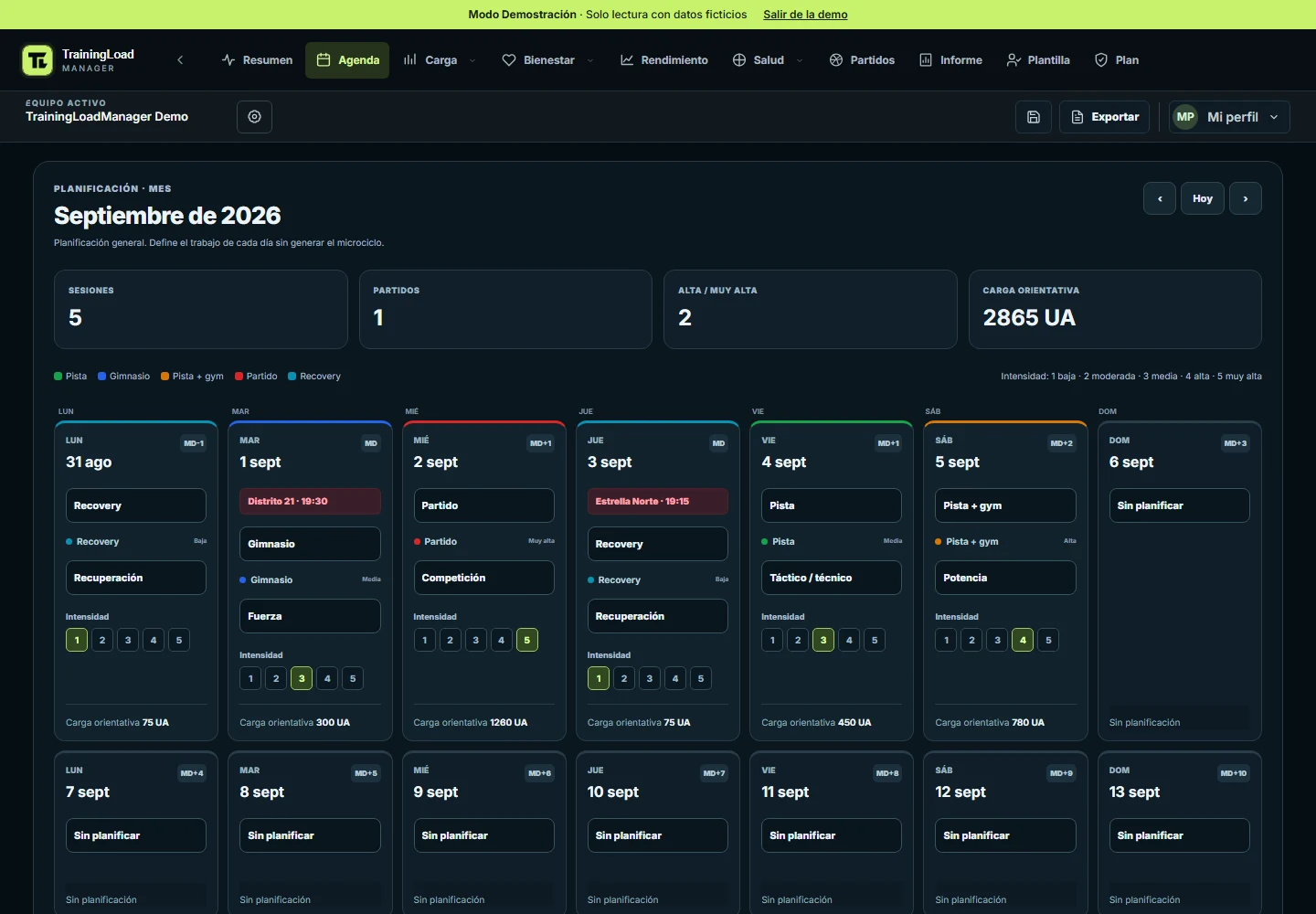Image resolution: width=1316 pixels, height=914 pixels.
Task: Go to the next month arrow
Action: pos(1246,198)
